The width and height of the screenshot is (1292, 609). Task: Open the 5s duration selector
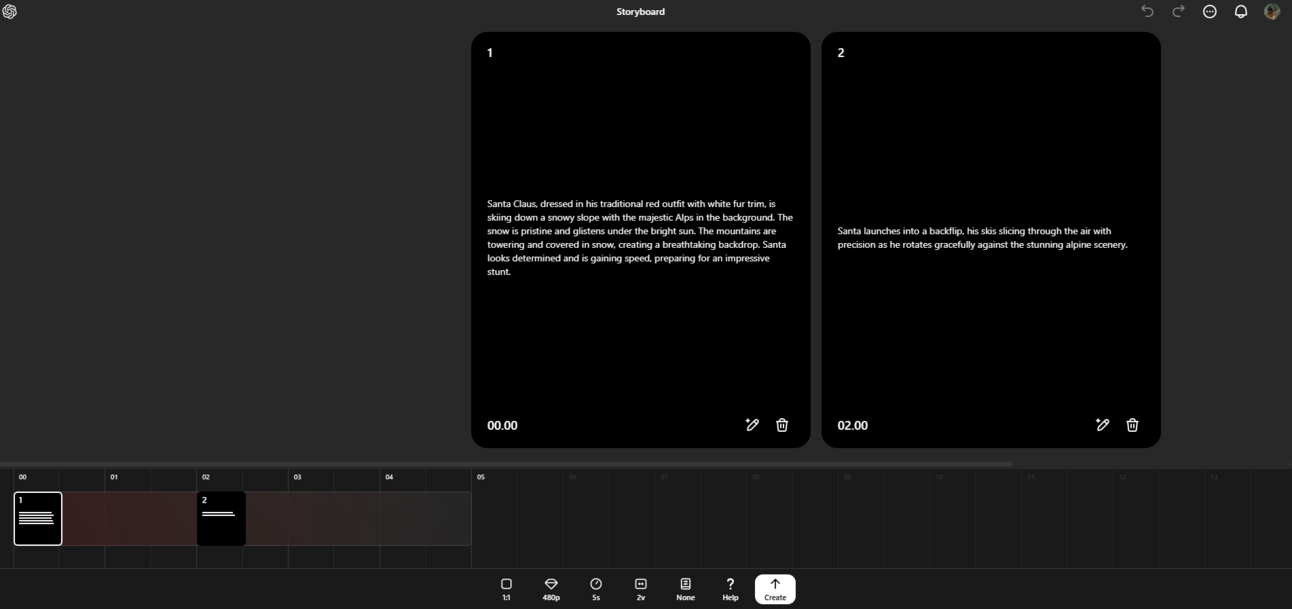click(596, 589)
